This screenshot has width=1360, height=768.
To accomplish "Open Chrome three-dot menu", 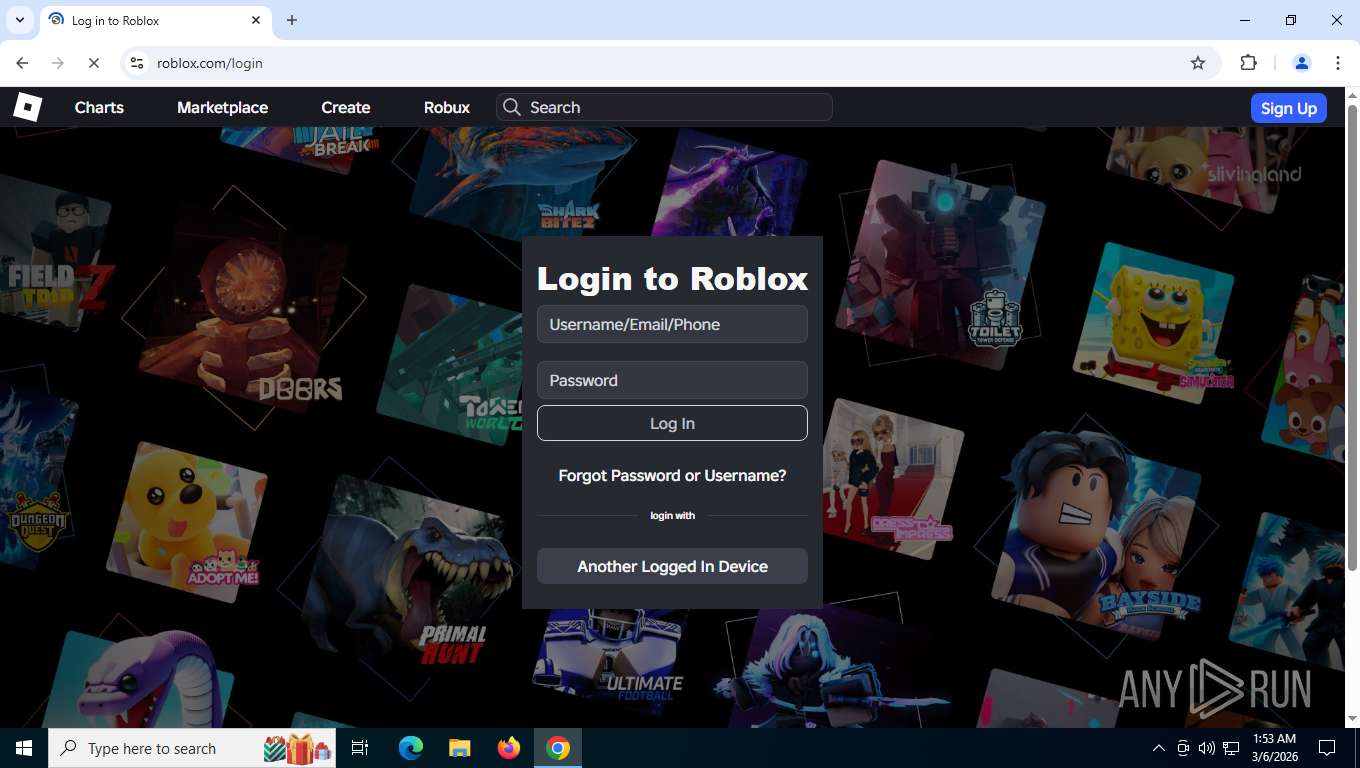I will pyautogui.click(x=1338, y=63).
